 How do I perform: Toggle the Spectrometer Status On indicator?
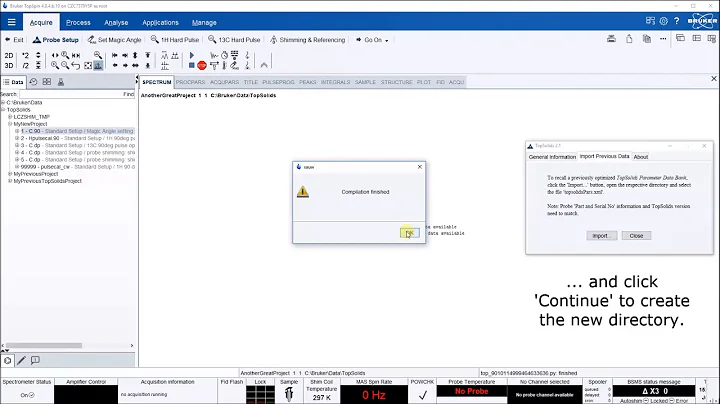pyautogui.click(x=27, y=395)
